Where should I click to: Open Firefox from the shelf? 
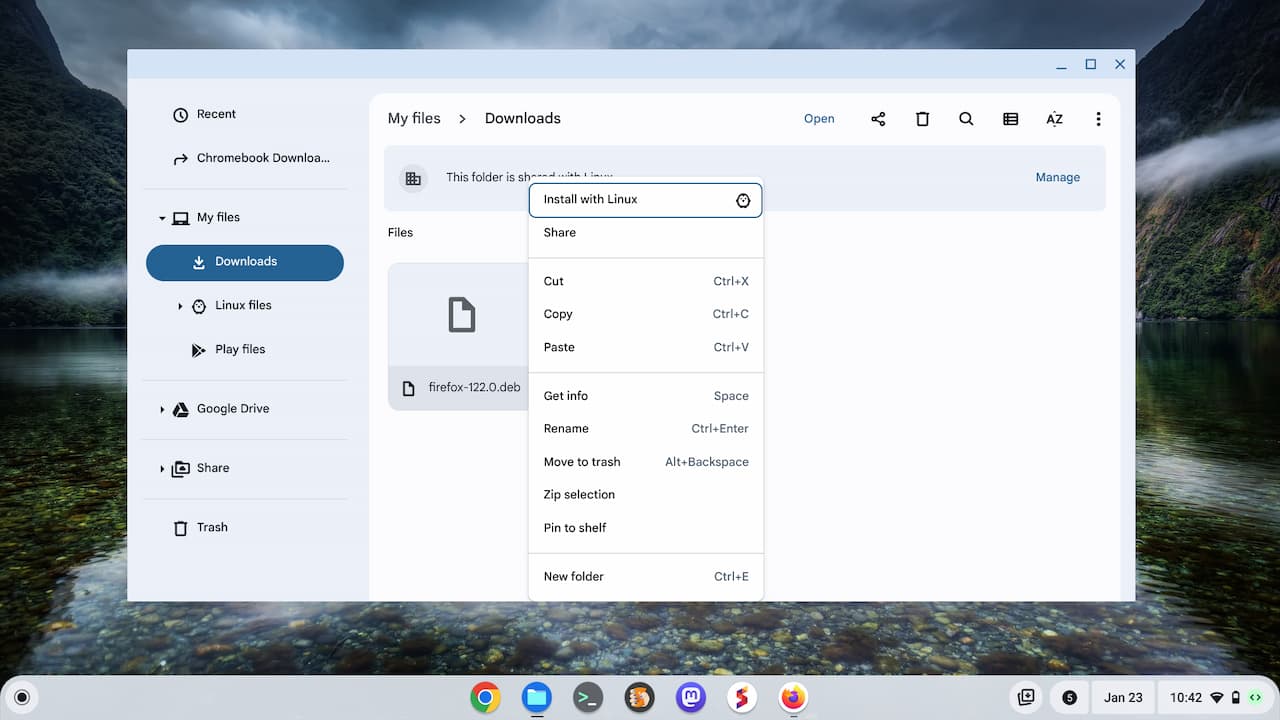793,697
